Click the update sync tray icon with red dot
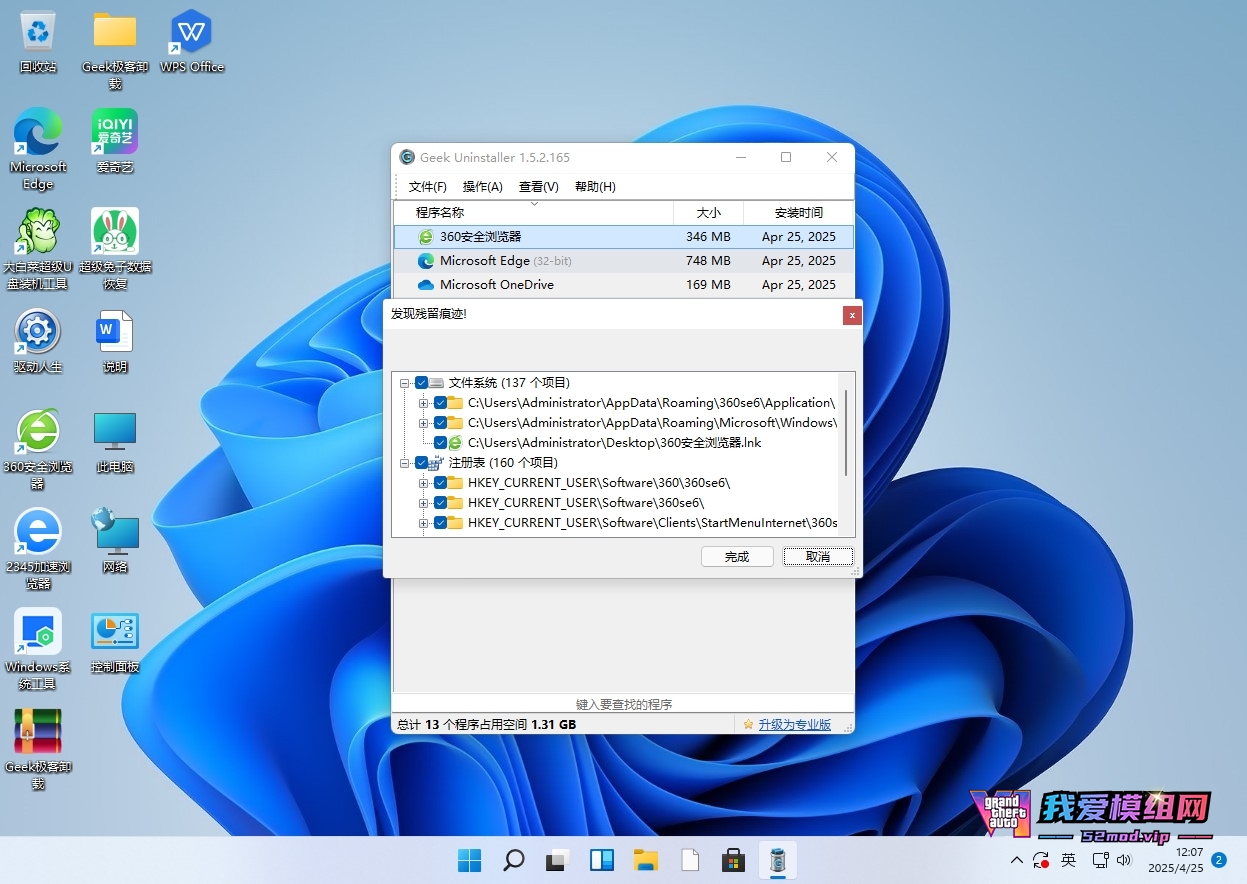 tap(1042, 860)
